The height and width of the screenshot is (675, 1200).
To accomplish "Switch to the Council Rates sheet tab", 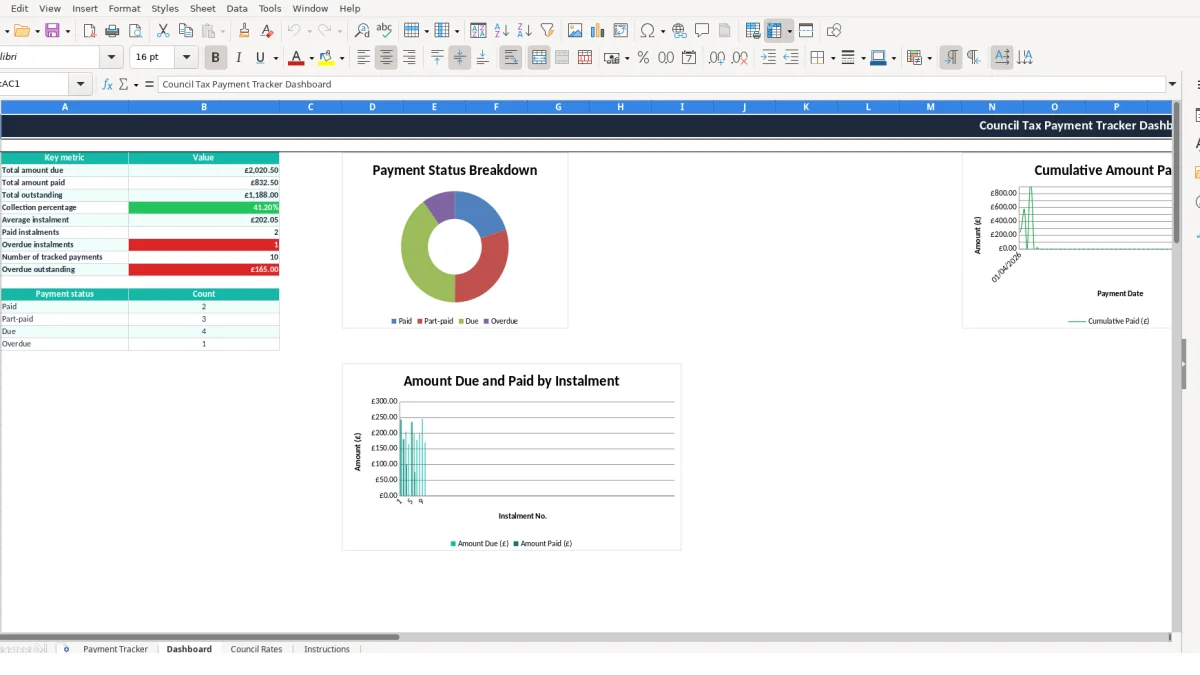I will pos(256,649).
